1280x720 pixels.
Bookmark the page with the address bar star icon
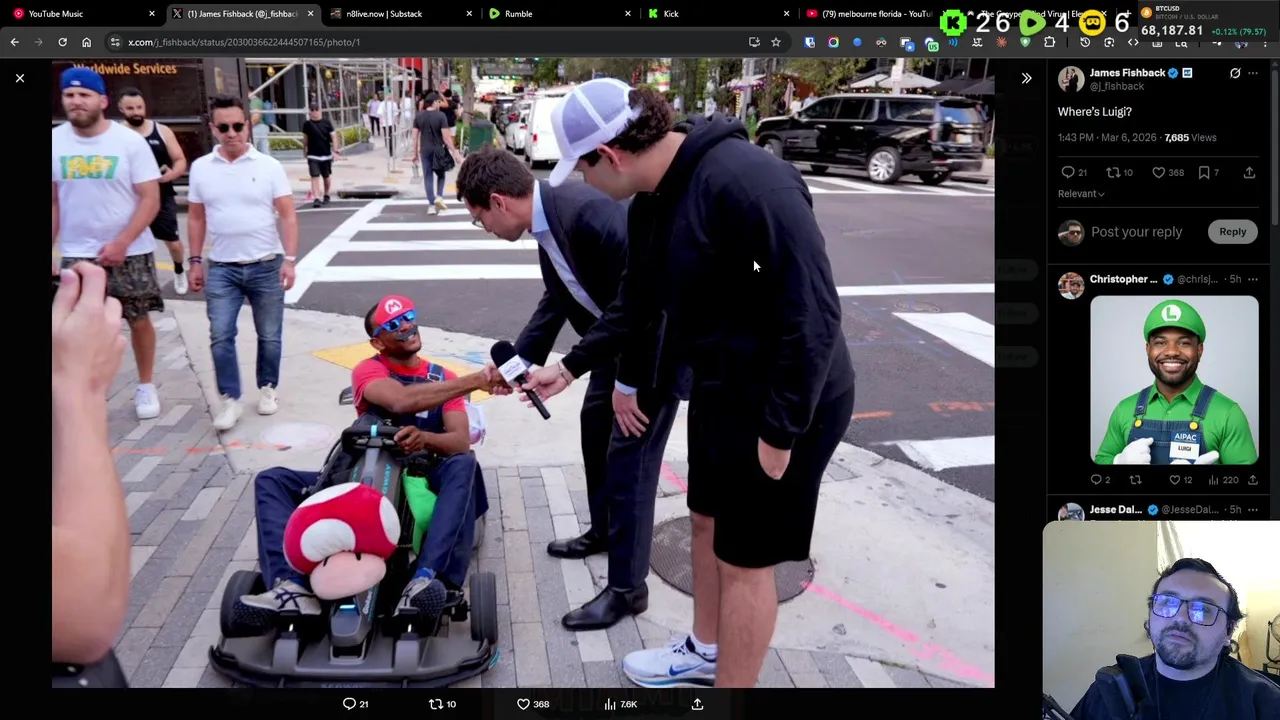(x=775, y=42)
